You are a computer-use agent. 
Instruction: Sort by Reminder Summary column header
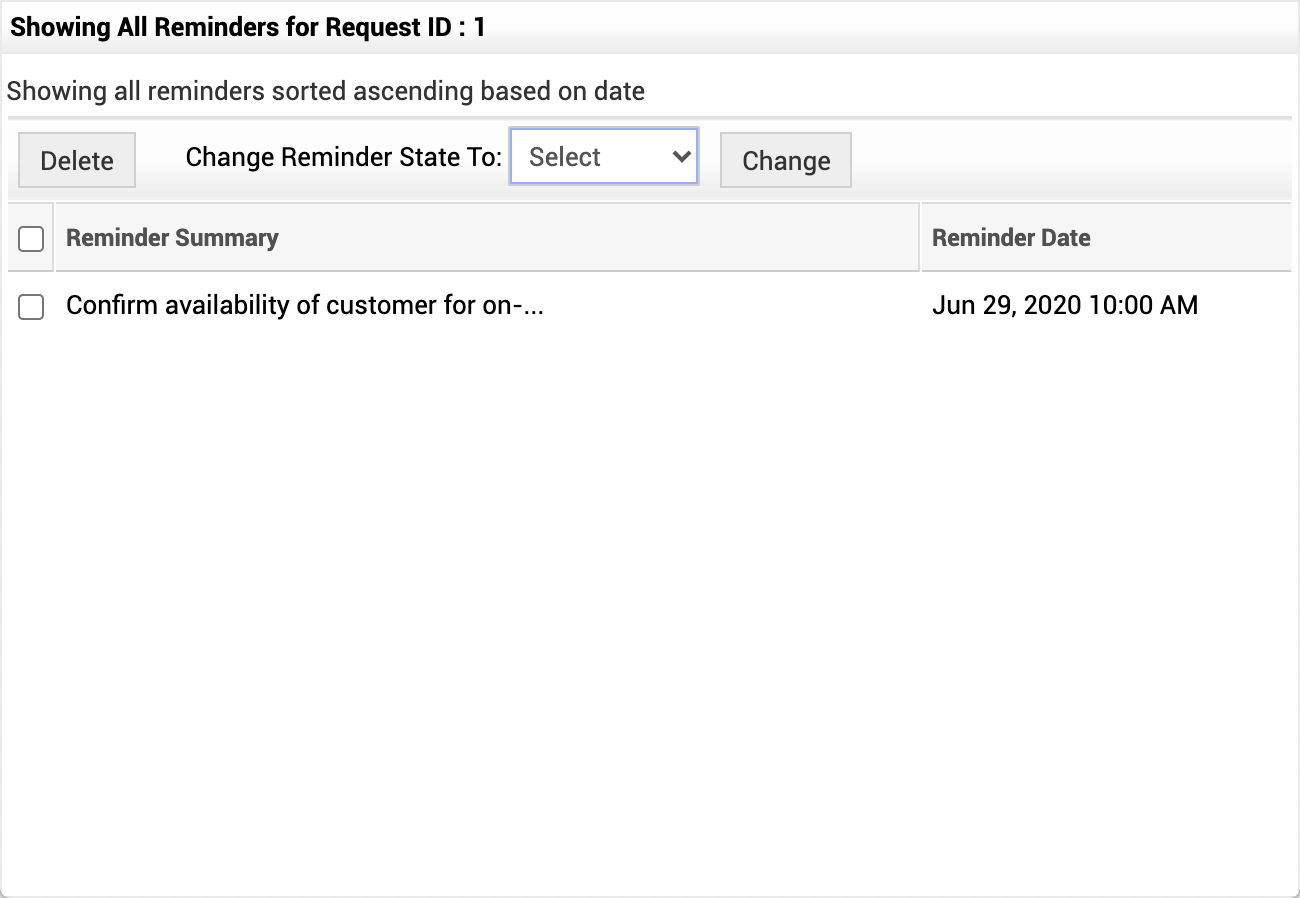[x=172, y=238]
